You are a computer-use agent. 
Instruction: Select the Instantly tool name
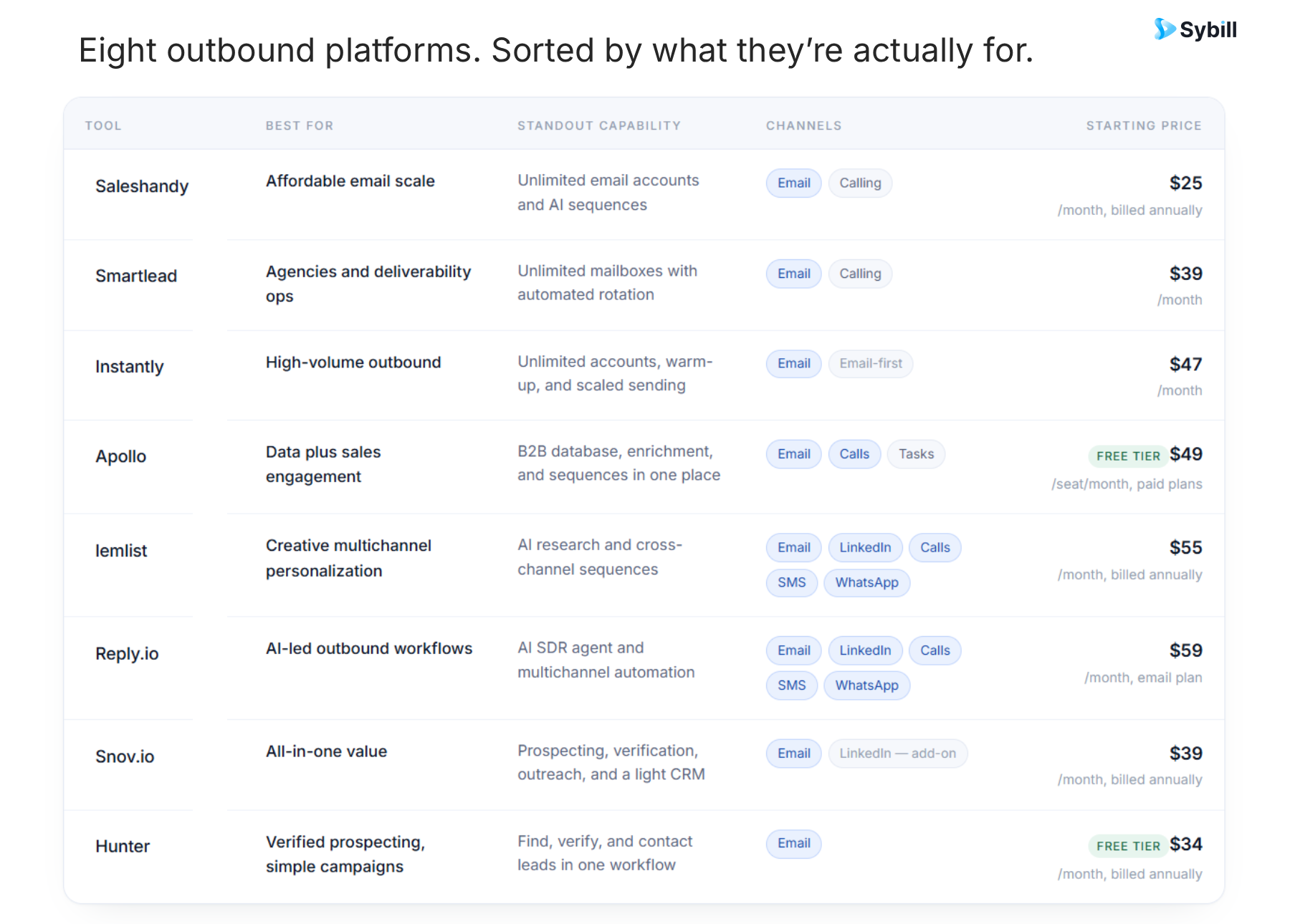click(130, 367)
